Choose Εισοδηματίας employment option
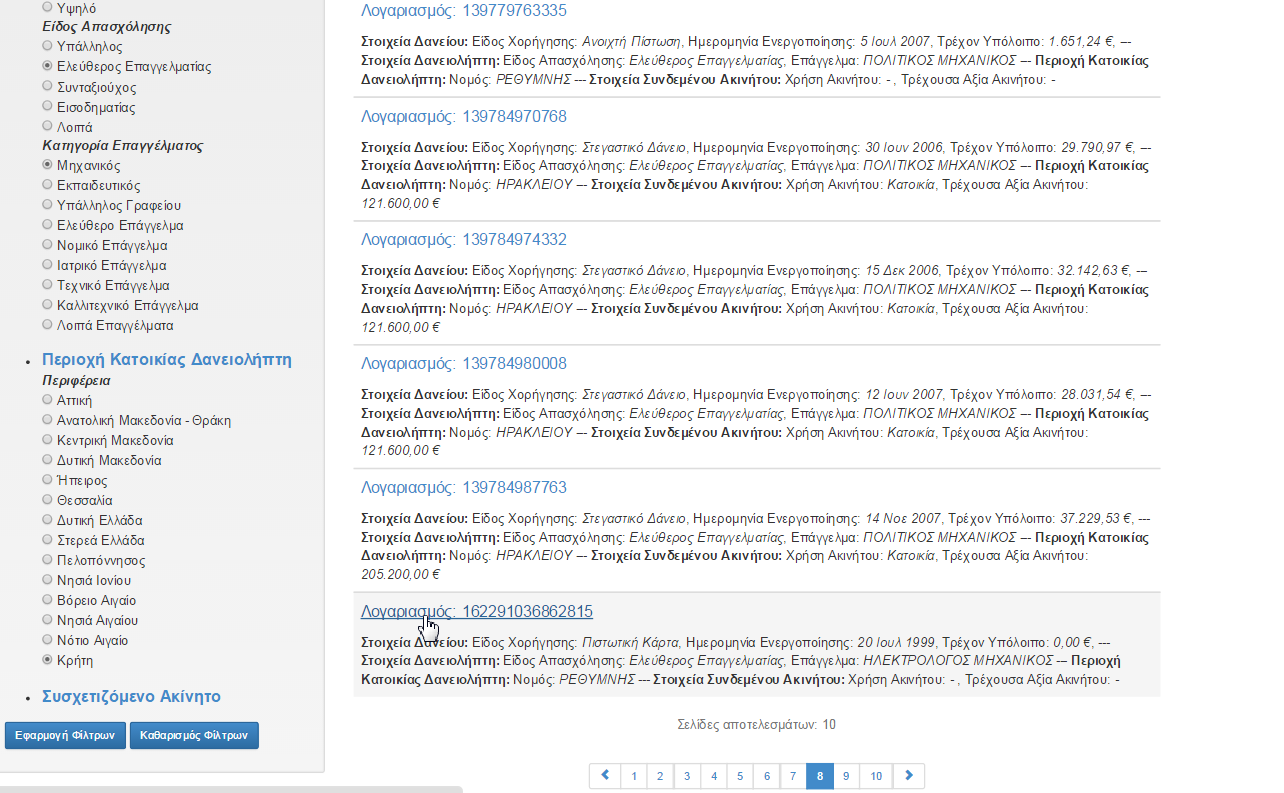The height and width of the screenshot is (793, 1284). pos(48,106)
